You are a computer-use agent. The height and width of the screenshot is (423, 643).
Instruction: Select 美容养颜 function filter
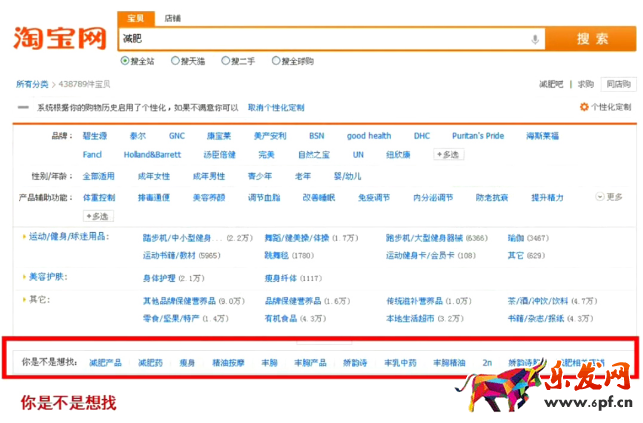[209, 198]
